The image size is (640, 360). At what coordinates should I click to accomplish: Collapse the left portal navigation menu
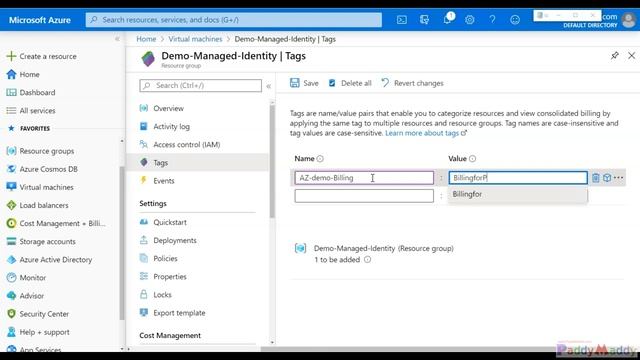click(x=118, y=39)
